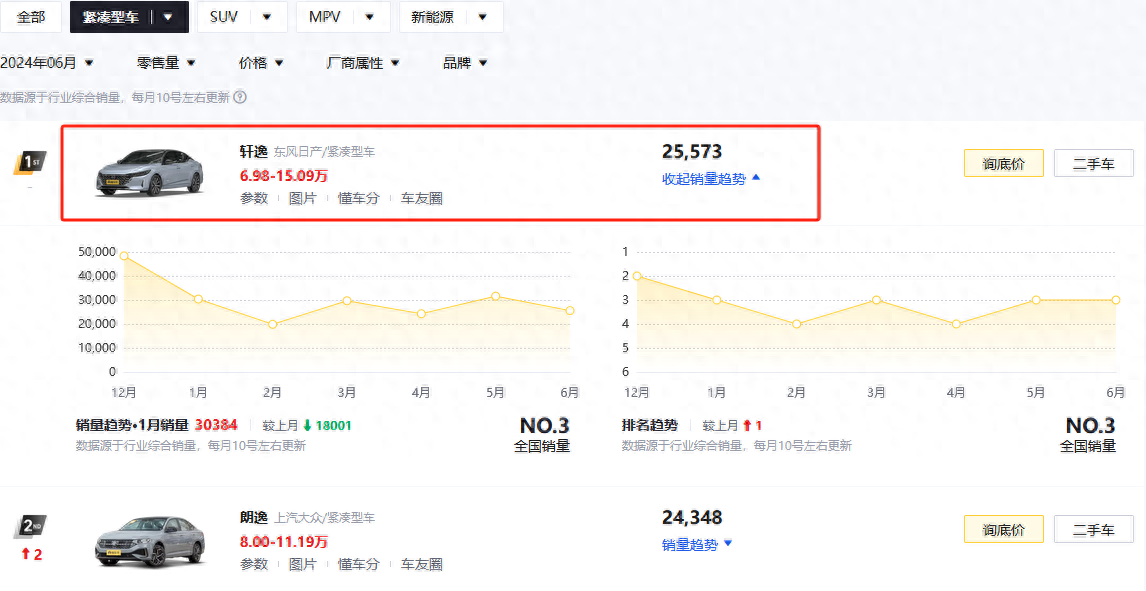The image size is (1146, 591).
Task: Open the 轩逸 model name link
Action: click(x=254, y=152)
